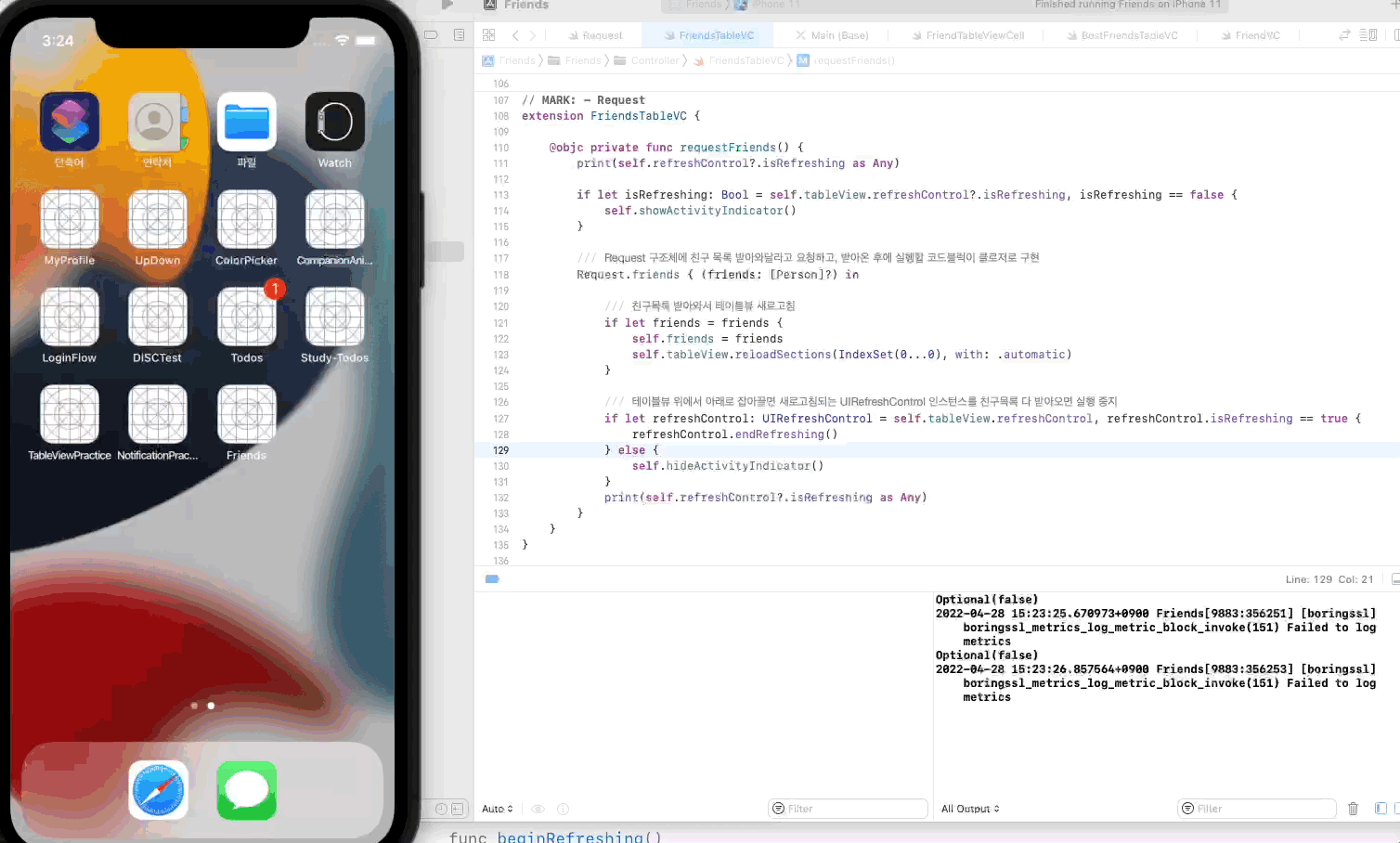Click the 'Line: 129 Col: 21' indicator
1400x843 pixels.
(1329, 579)
